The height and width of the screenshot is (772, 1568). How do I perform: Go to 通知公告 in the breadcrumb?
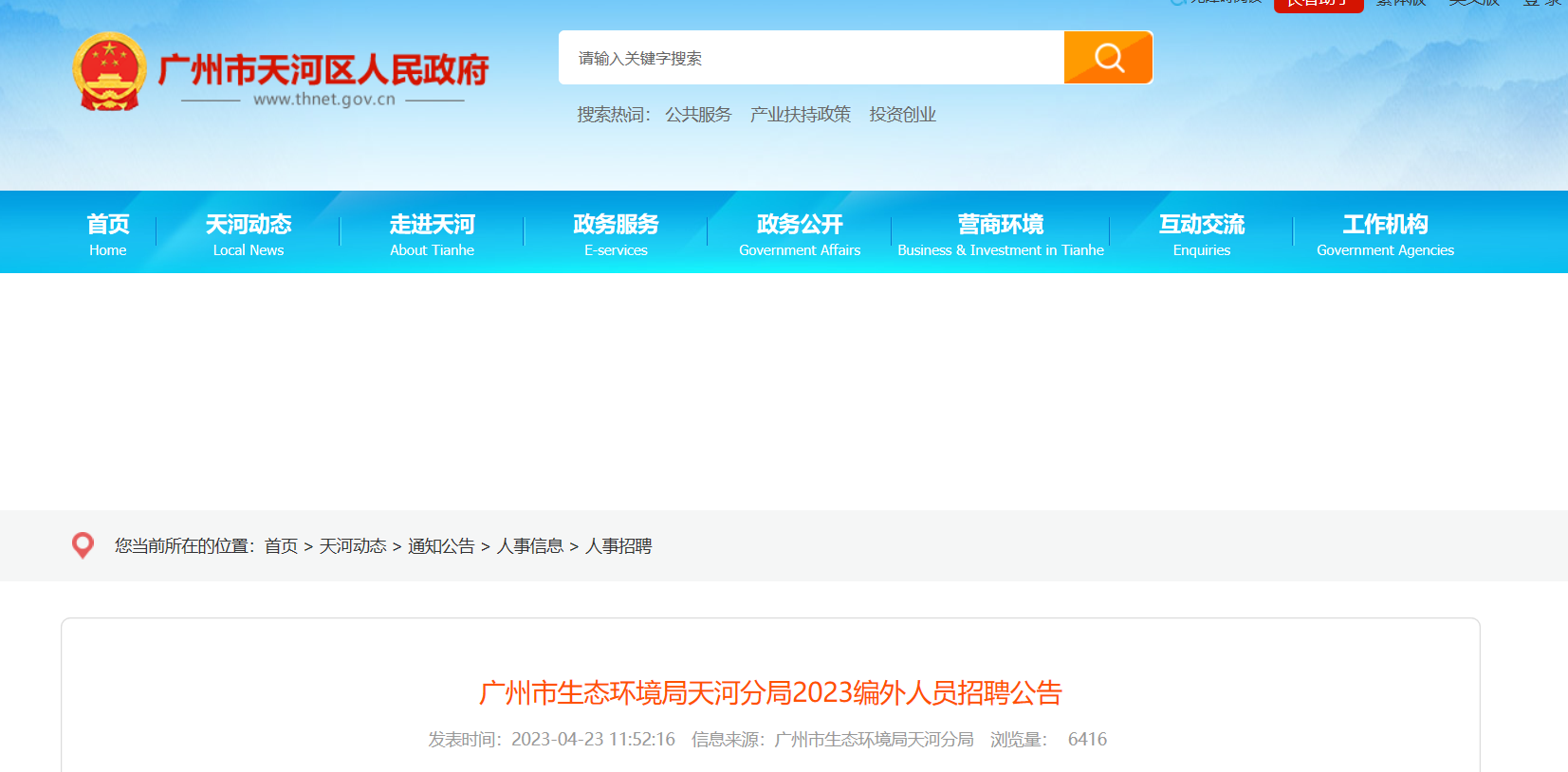441,546
